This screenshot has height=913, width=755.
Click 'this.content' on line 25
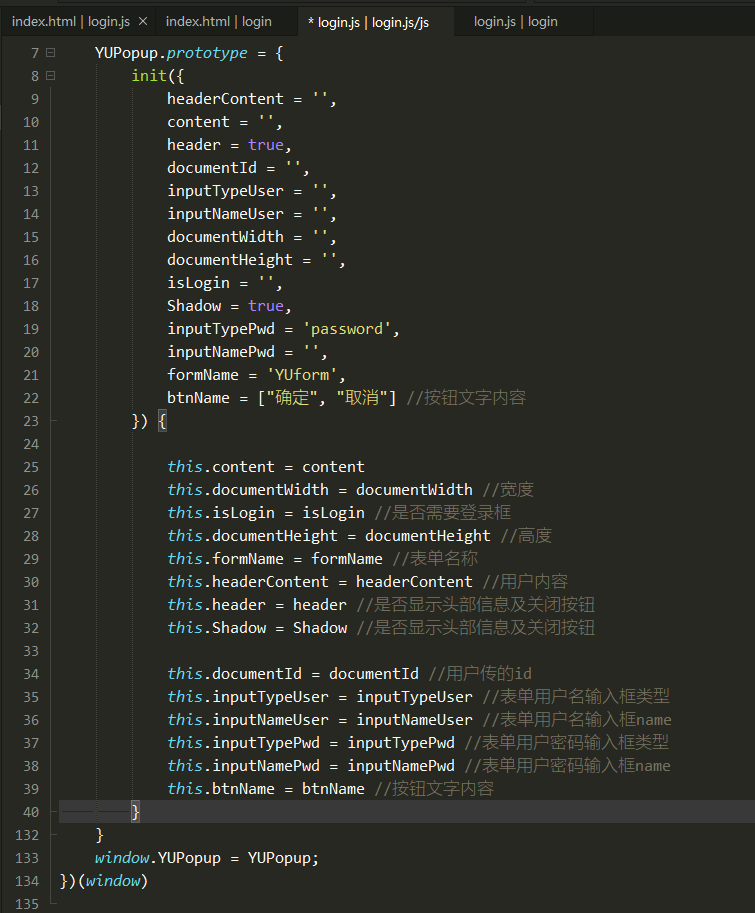[221, 467]
